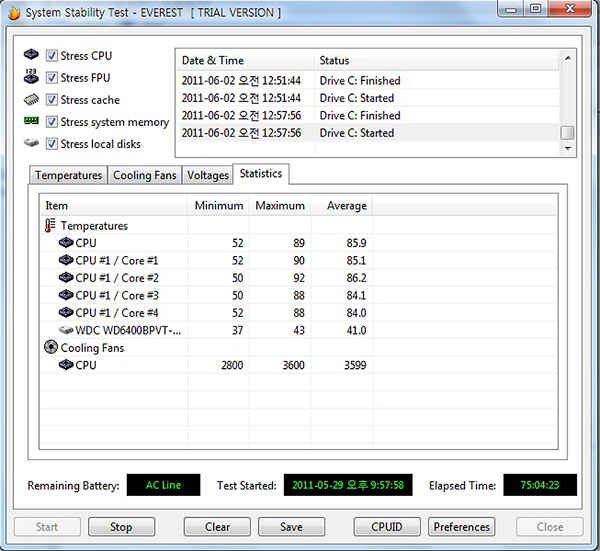Click the 2800 minimum fan speed value
Image resolution: width=600 pixels, height=551 pixels.
click(x=232, y=365)
